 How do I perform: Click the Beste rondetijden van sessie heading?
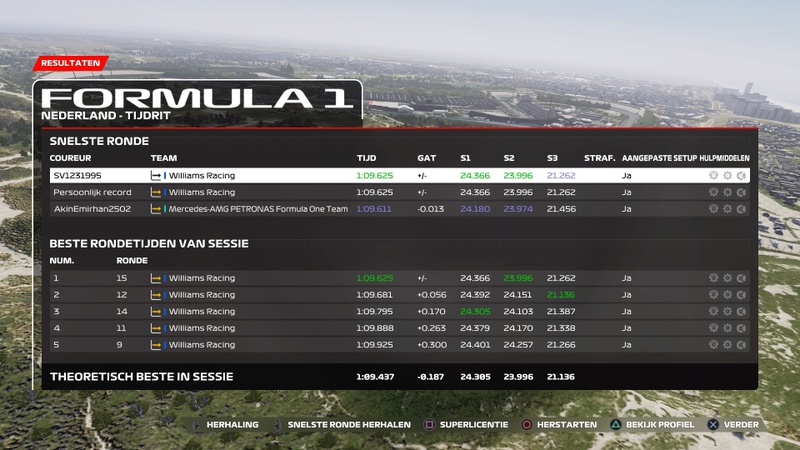tap(149, 243)
